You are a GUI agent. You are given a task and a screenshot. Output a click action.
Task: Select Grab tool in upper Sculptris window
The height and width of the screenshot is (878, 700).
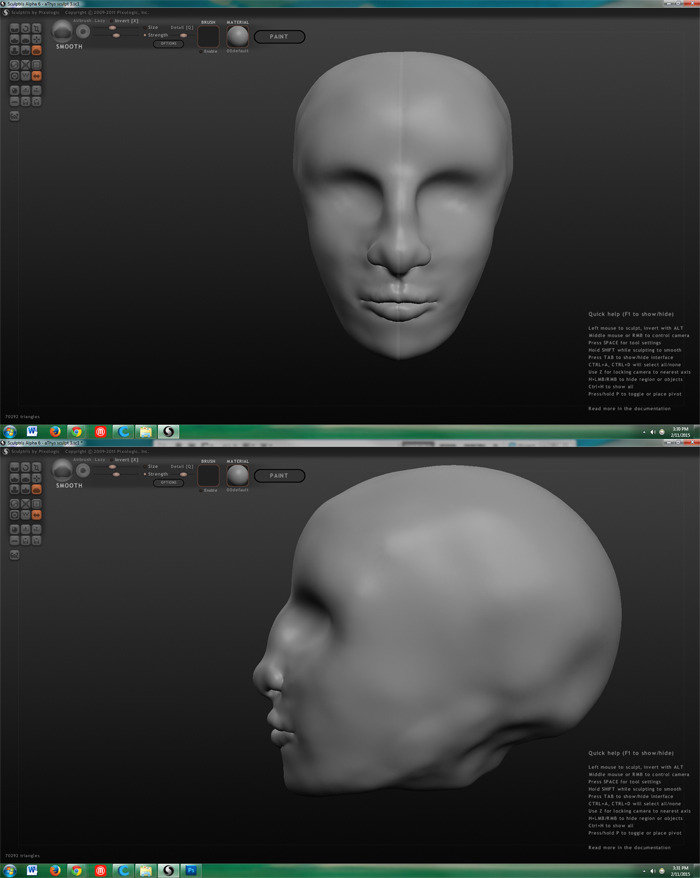[36, 39]
